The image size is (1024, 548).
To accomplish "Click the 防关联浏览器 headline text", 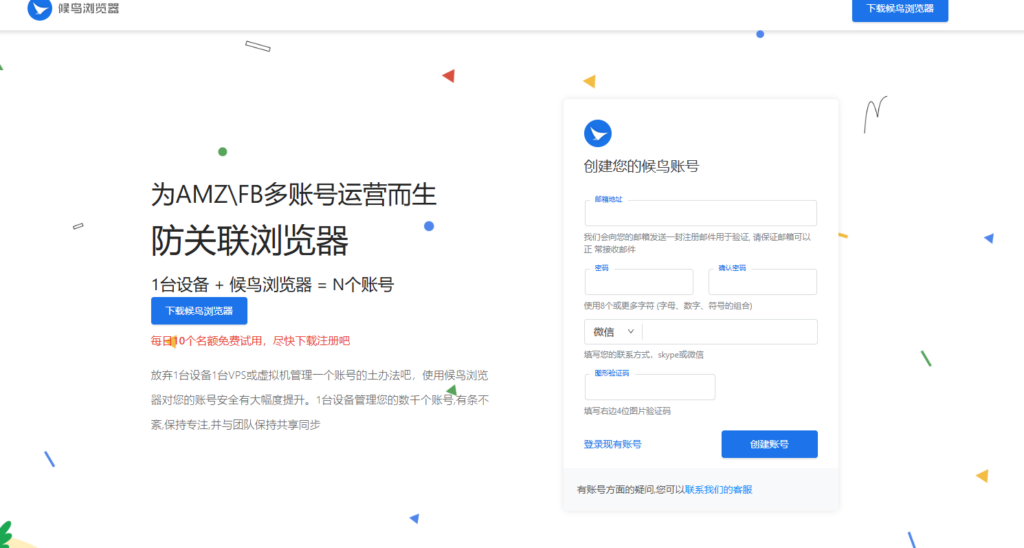I will tap(249, 241).
